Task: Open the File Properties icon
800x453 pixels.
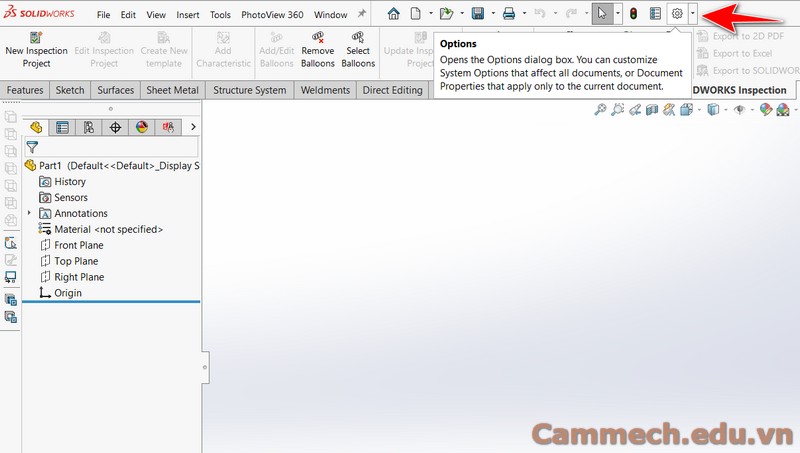Action: tap(656, 14)
